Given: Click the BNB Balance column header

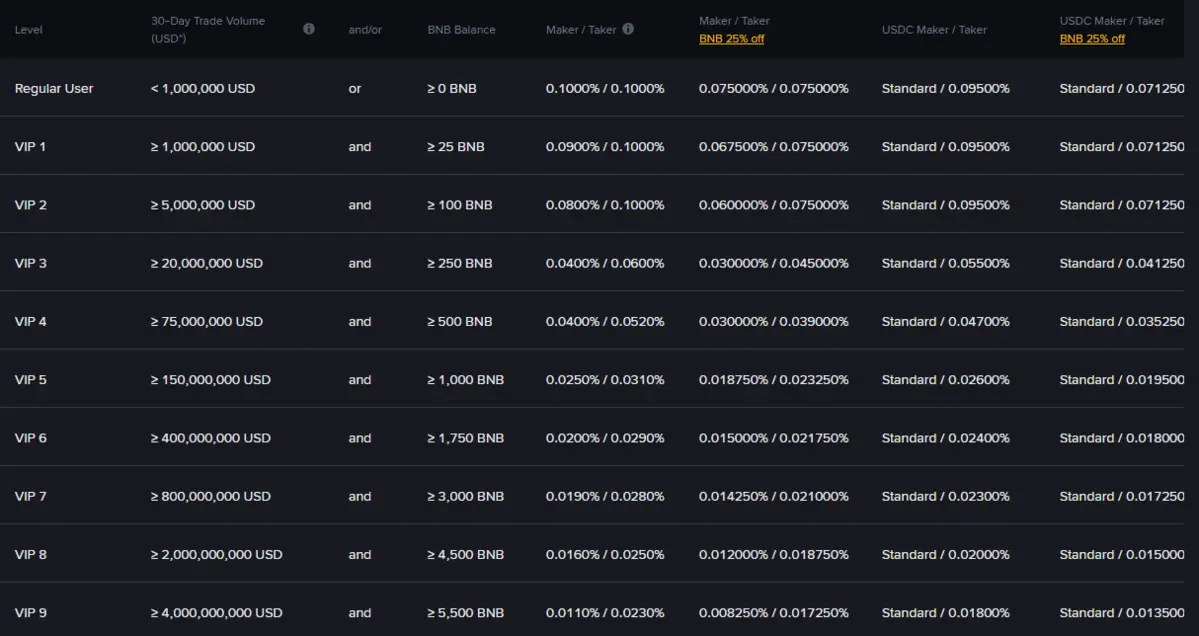Looking at the screenshot, I should (x=461, y=30).
